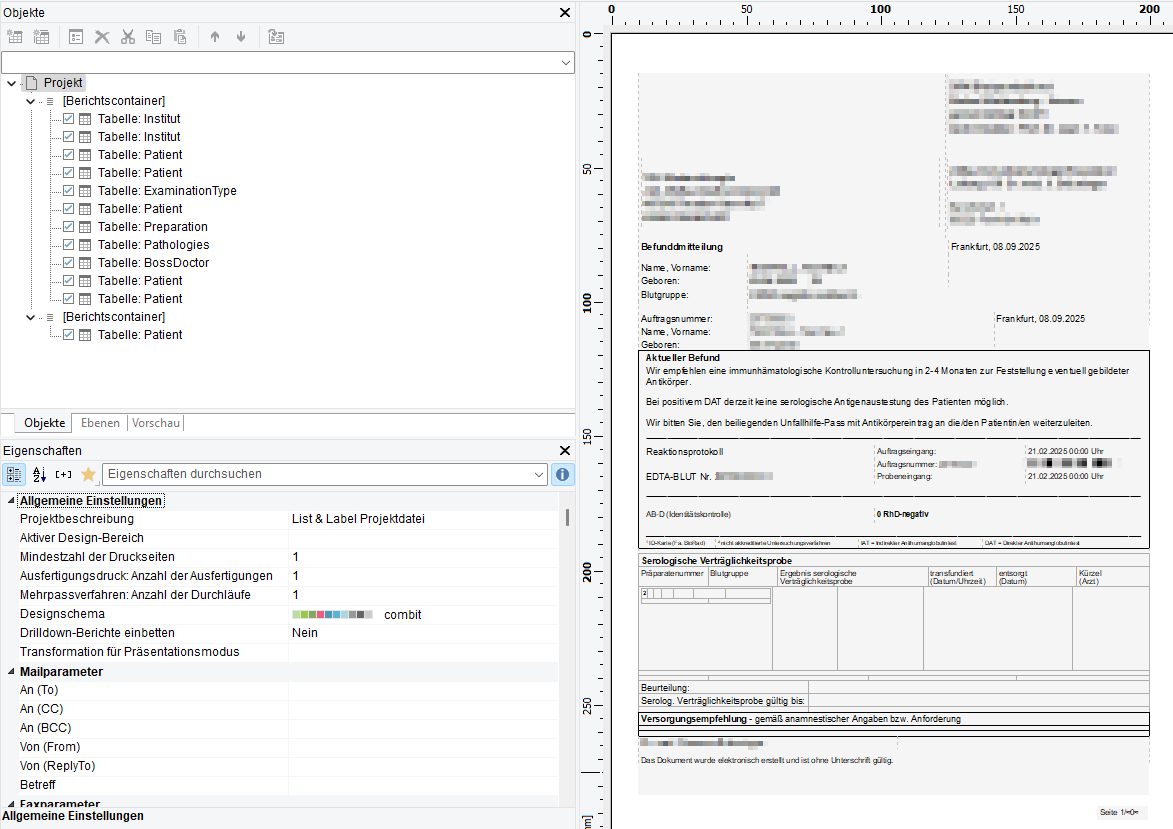Toggle the Tabelle: BossDoctor checkbox
Viewport: 1173px width, 829px height.
pyautogui.click(x=69, y=263)
